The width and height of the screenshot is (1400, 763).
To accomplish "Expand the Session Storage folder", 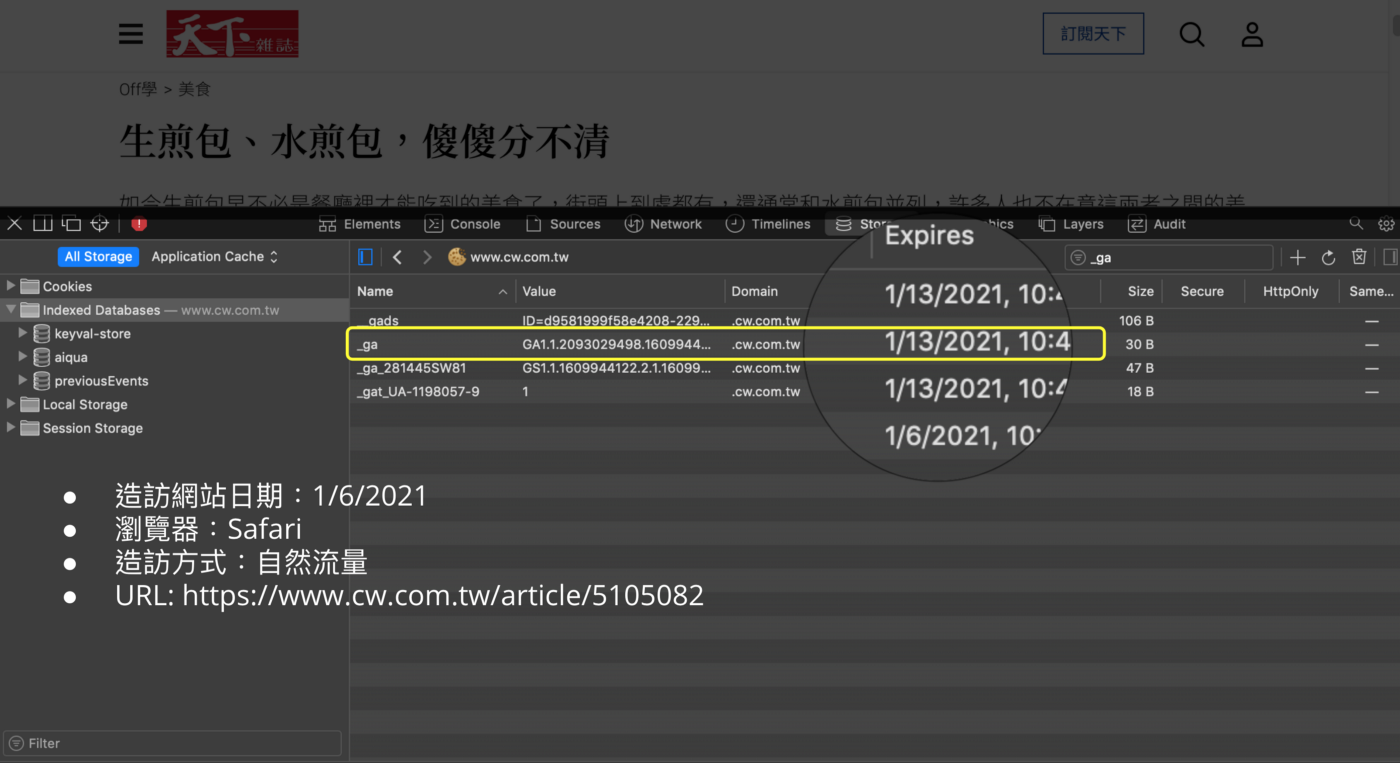I will click(11, 427).
